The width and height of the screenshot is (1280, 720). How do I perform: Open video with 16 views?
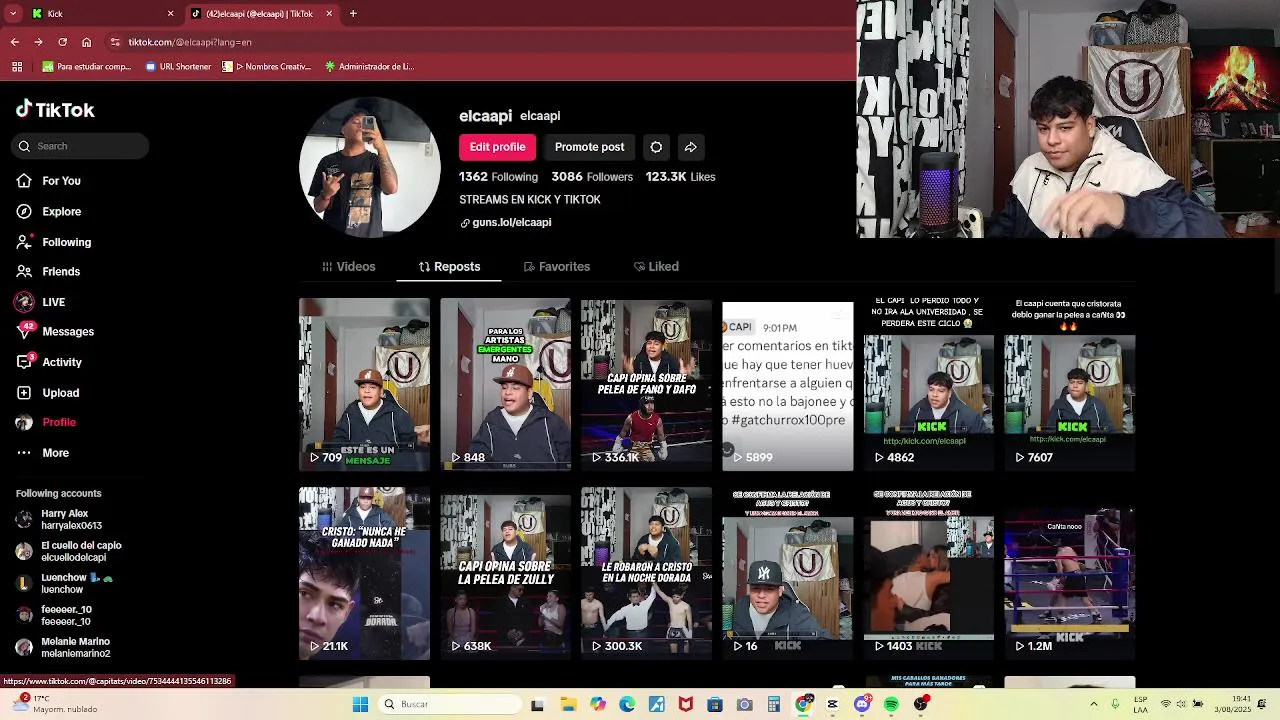788,573
